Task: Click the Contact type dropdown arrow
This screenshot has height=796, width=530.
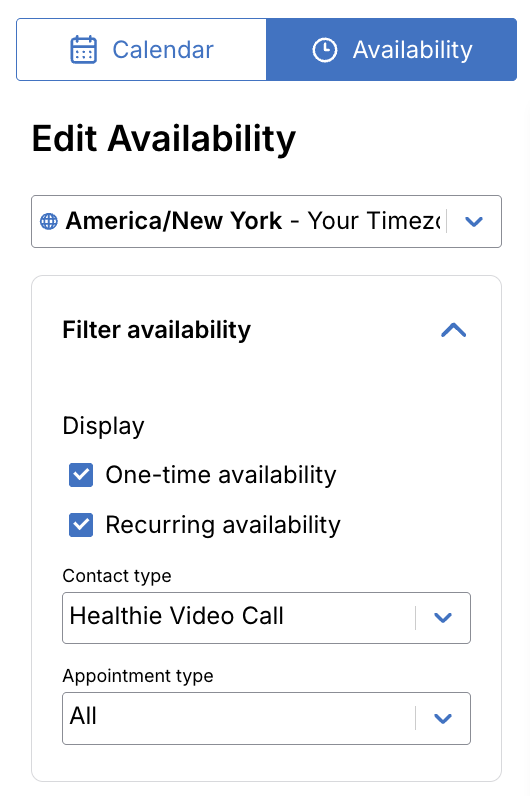Action: 443,617
